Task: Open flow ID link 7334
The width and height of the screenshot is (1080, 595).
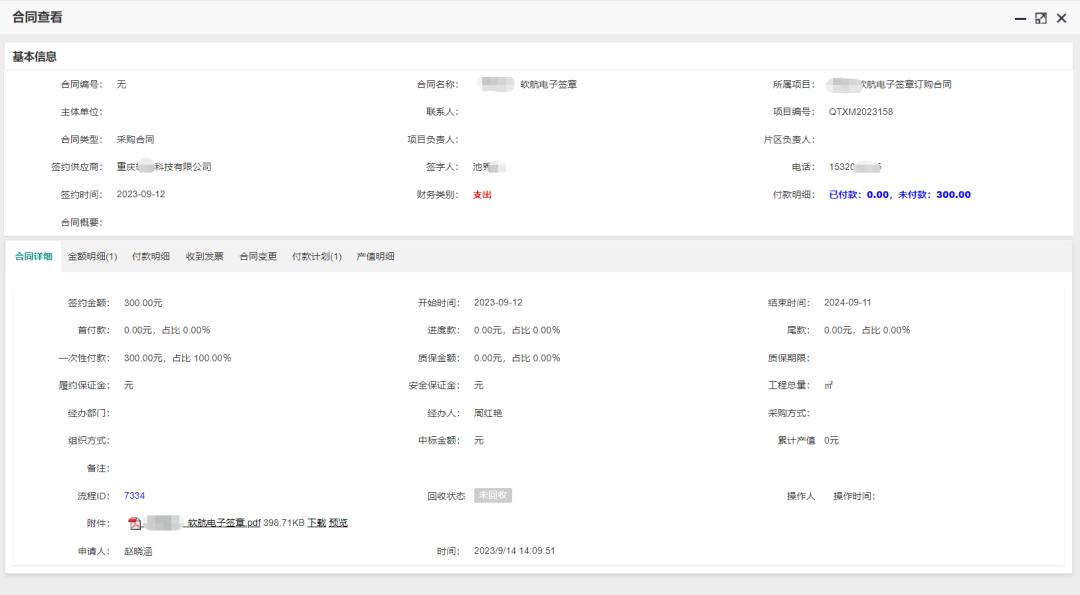Action: 134,495
